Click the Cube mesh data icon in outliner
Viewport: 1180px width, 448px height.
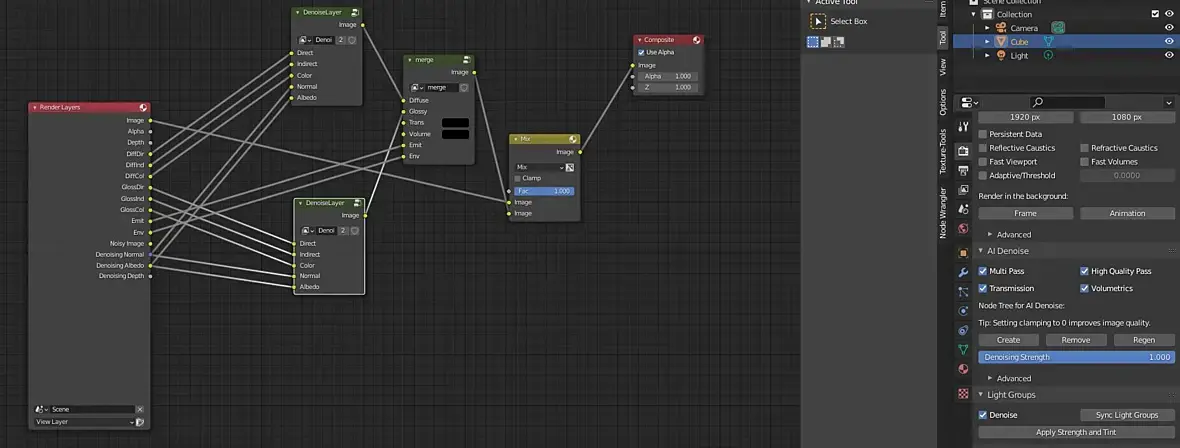click(1048, 42)
